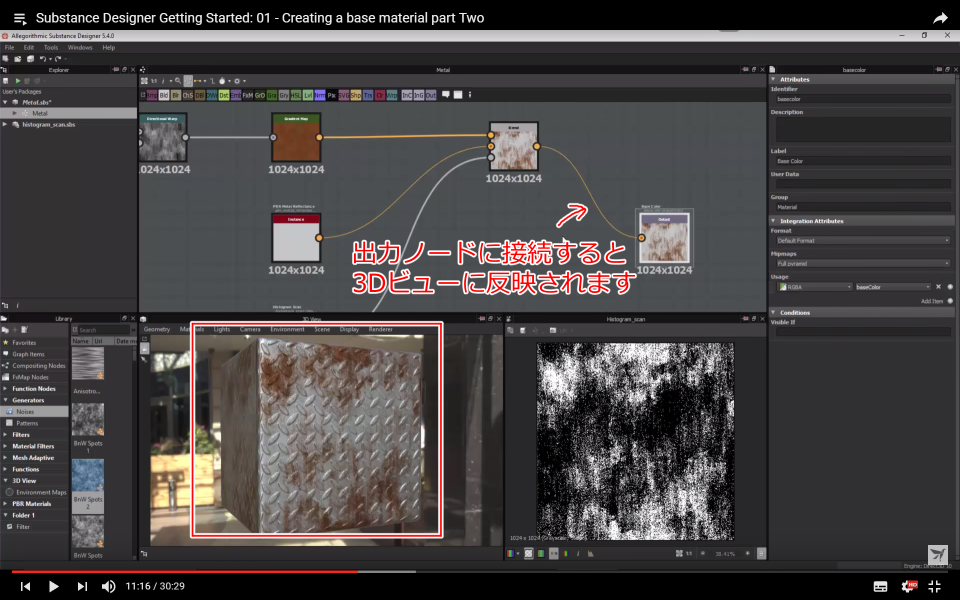Collapse the Metal.sbs package
Screen dimensions: 960x600
(6, 102)
